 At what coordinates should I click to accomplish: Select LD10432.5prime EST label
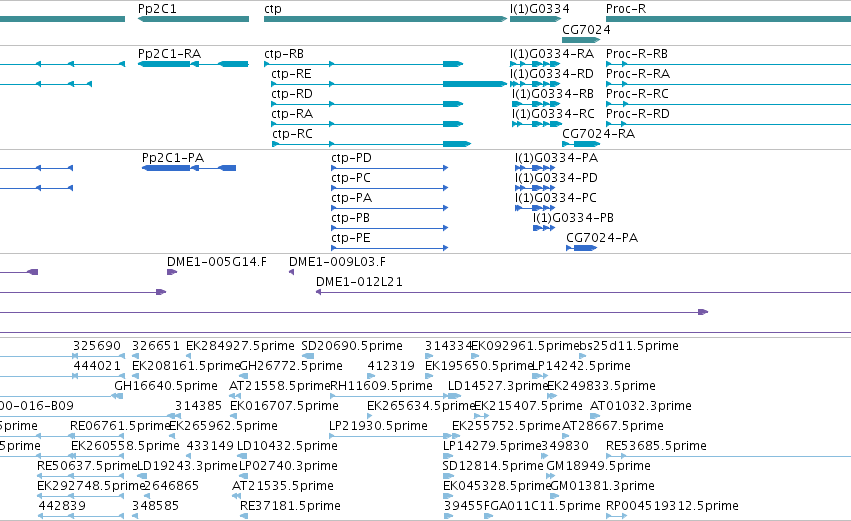pyautogui.click(x=287, y=447)
